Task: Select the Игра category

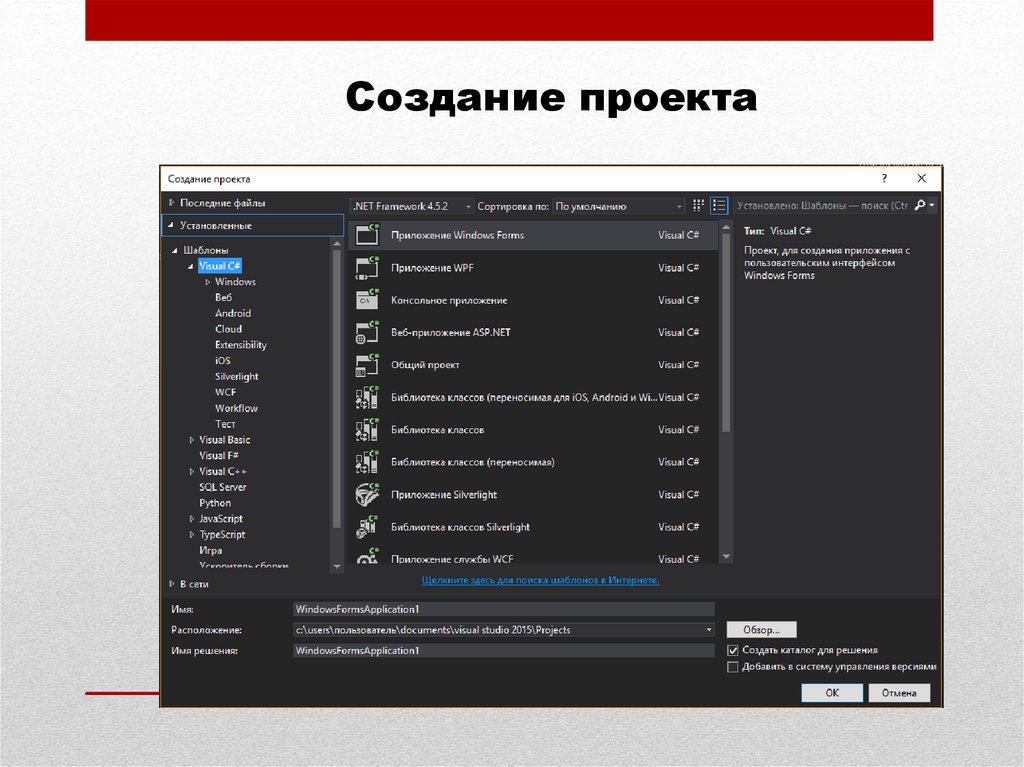Action: (210, 550)
